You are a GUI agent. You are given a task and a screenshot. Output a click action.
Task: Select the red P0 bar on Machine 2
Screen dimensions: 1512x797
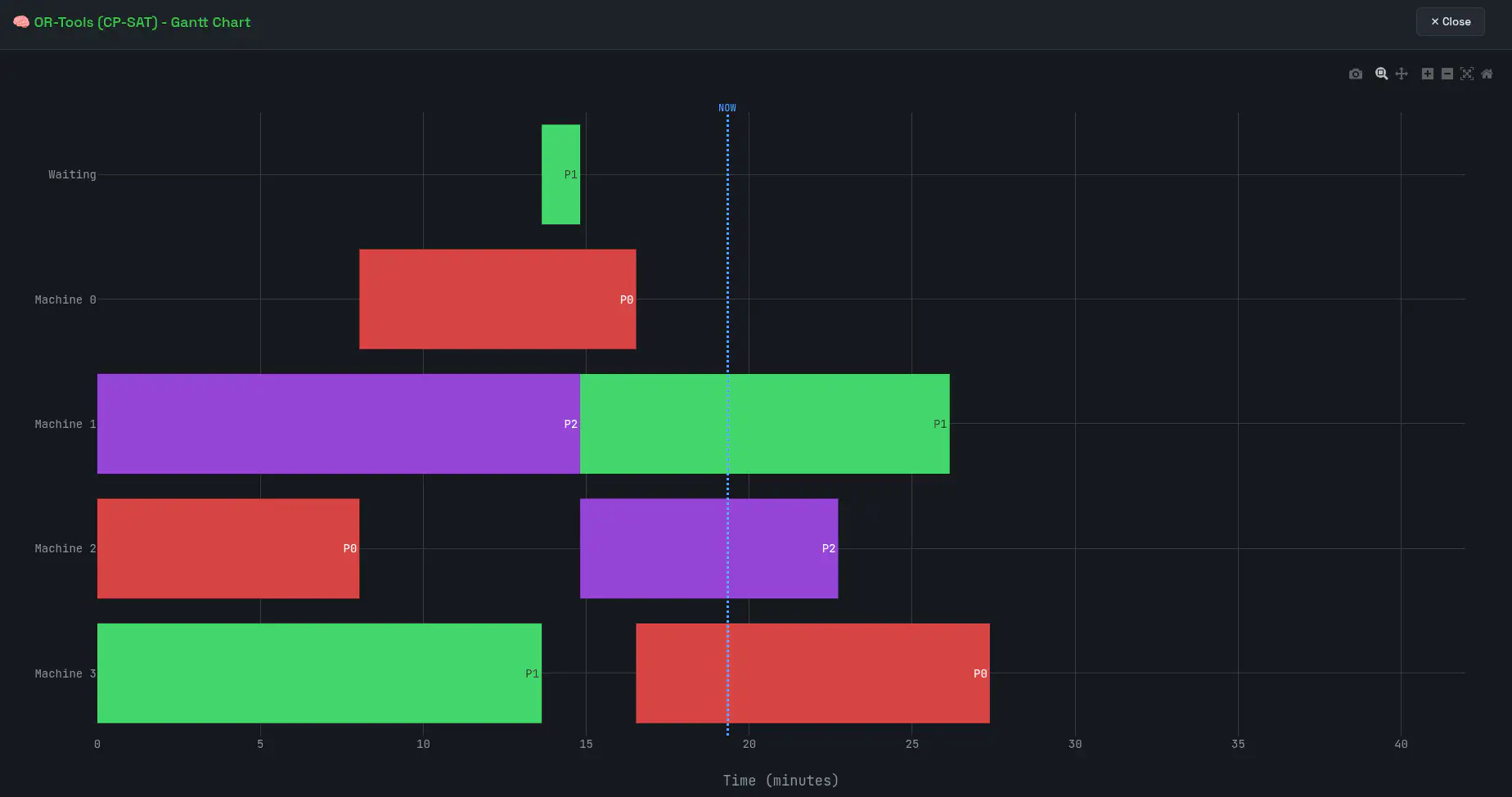(227, 548)
